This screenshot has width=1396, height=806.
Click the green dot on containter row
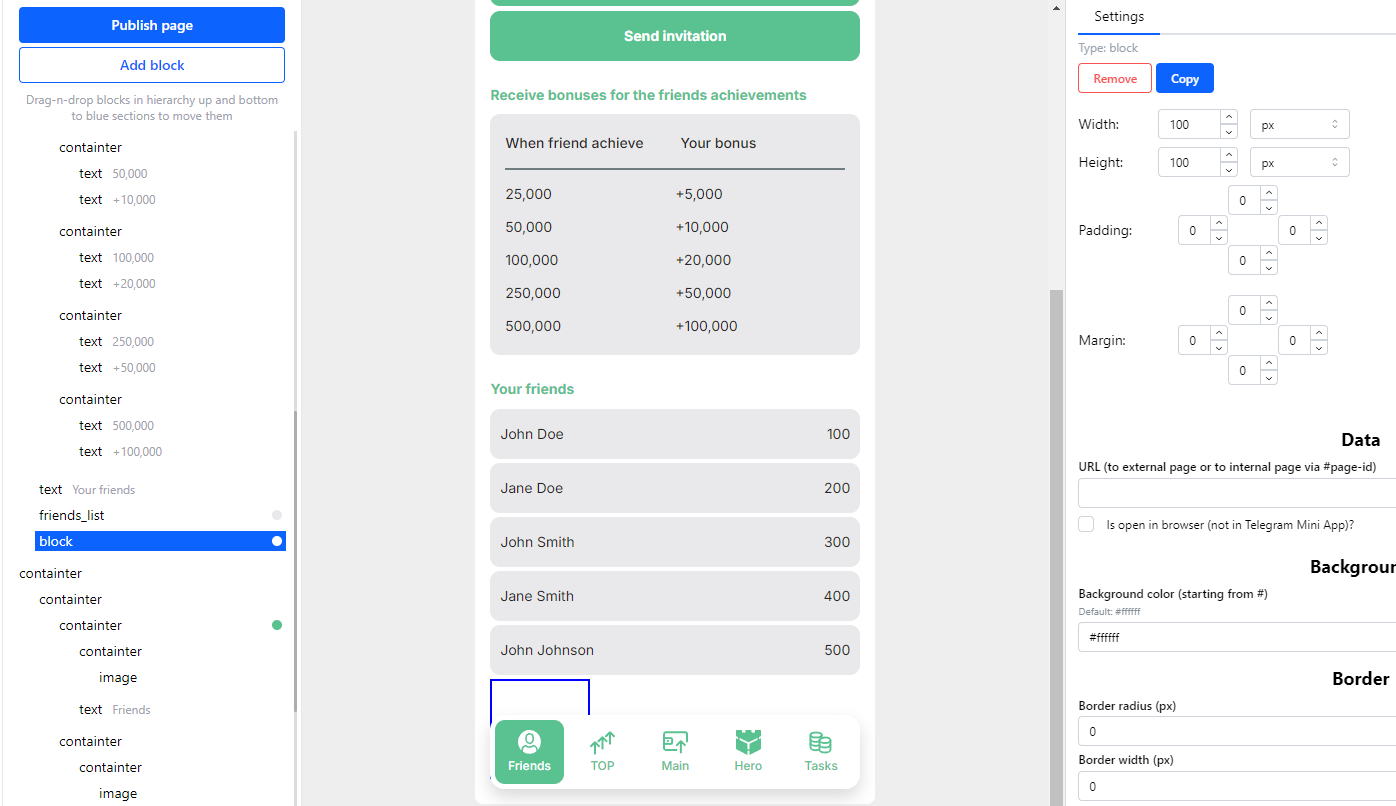point(277,625)
